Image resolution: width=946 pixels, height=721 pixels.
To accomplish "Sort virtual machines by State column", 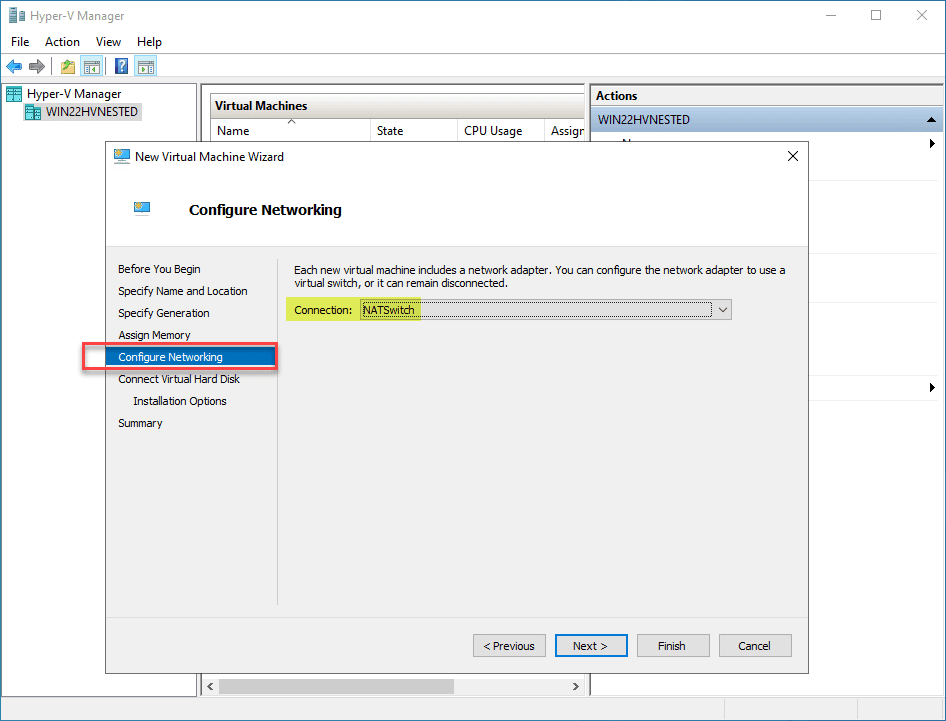I will (414, 130).
